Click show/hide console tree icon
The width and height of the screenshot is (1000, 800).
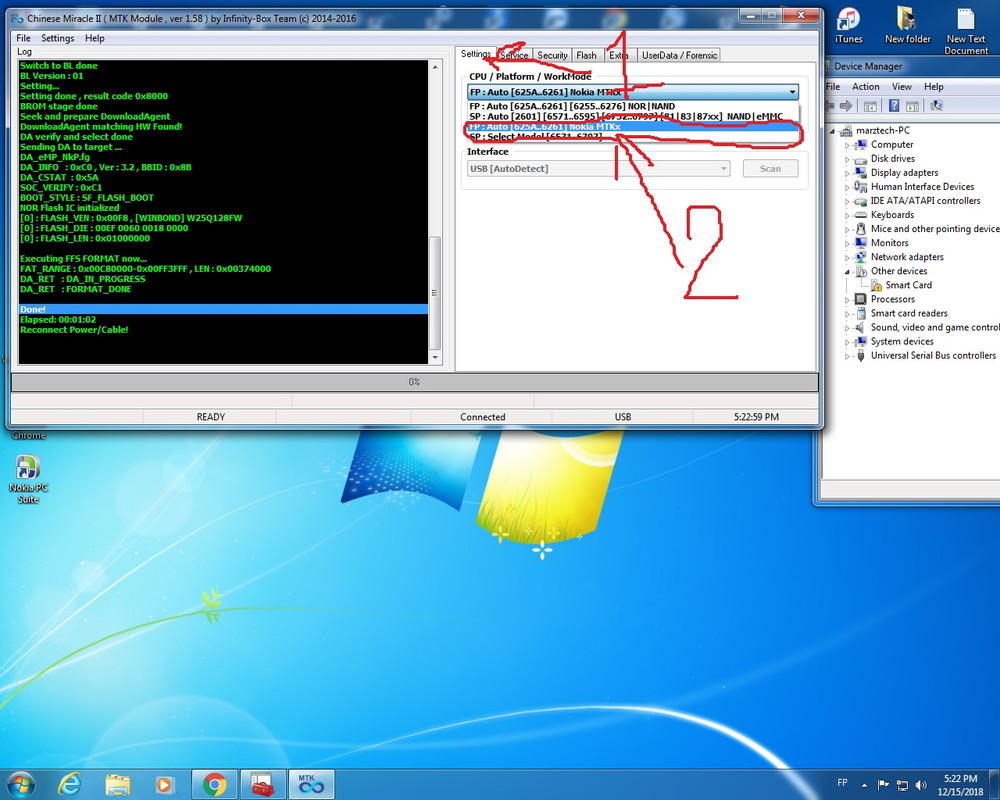871,106
